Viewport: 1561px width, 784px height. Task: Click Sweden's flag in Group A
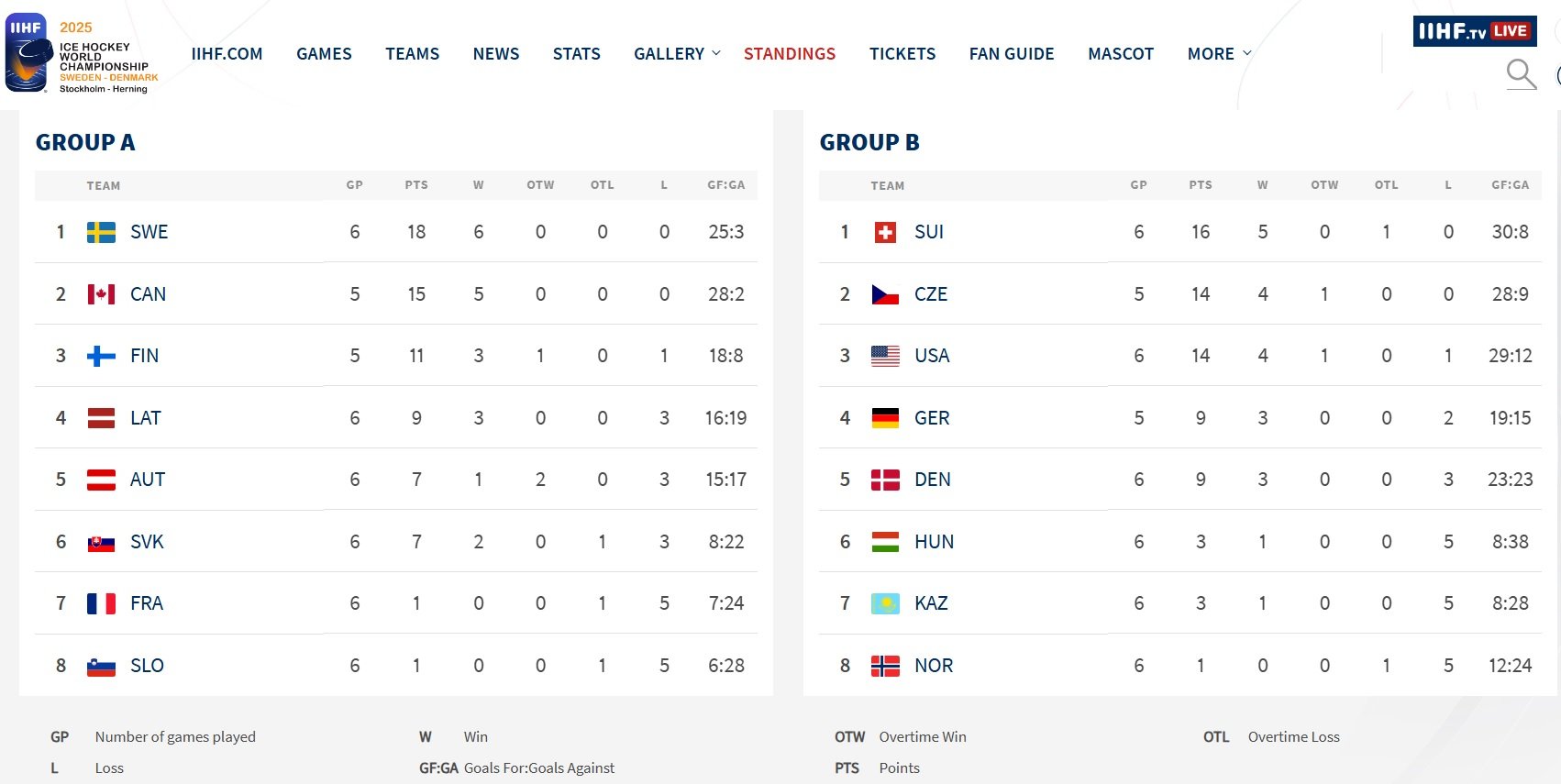pos(101,232)
